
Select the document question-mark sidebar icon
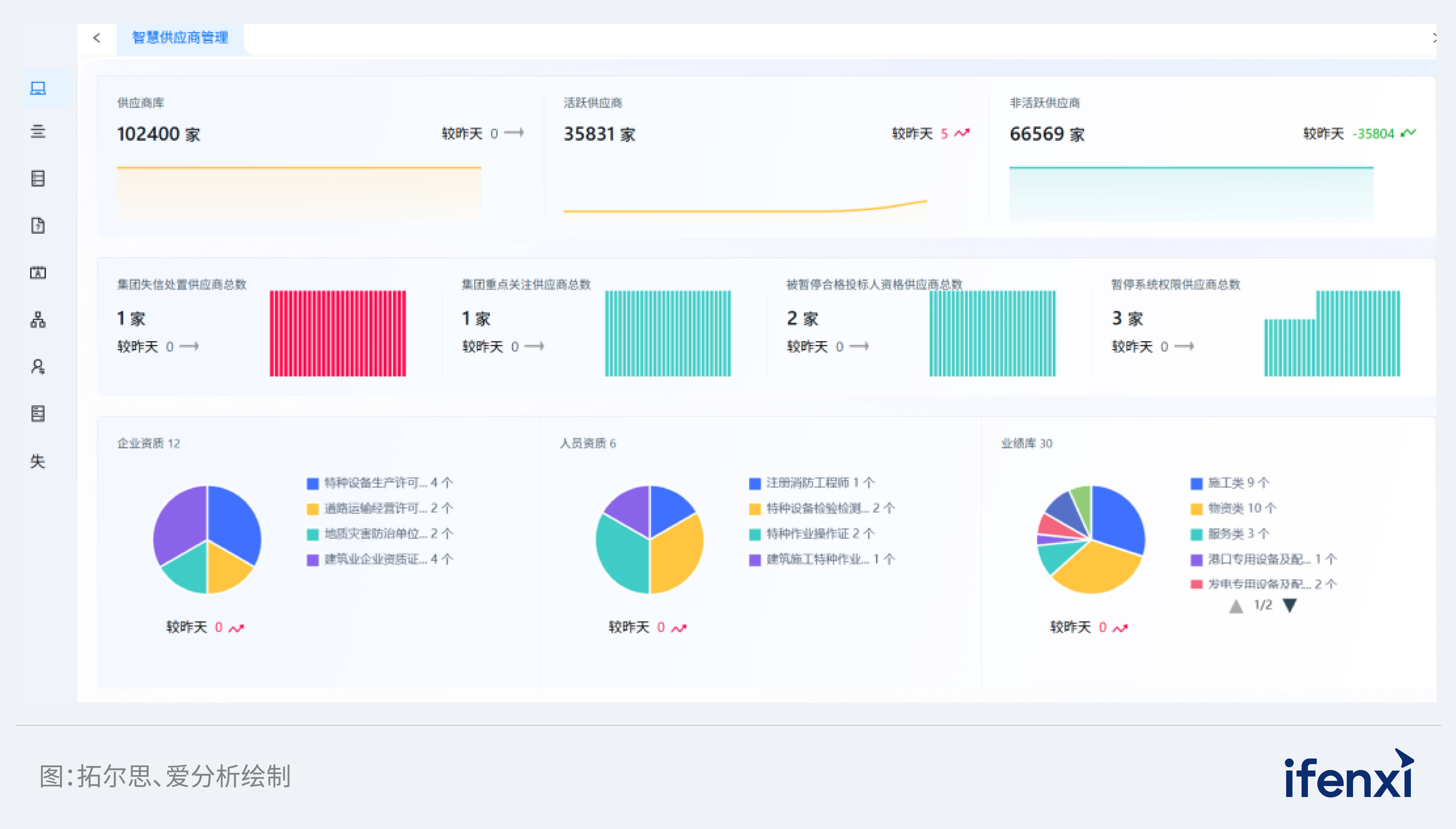click(x=37, y=226)
